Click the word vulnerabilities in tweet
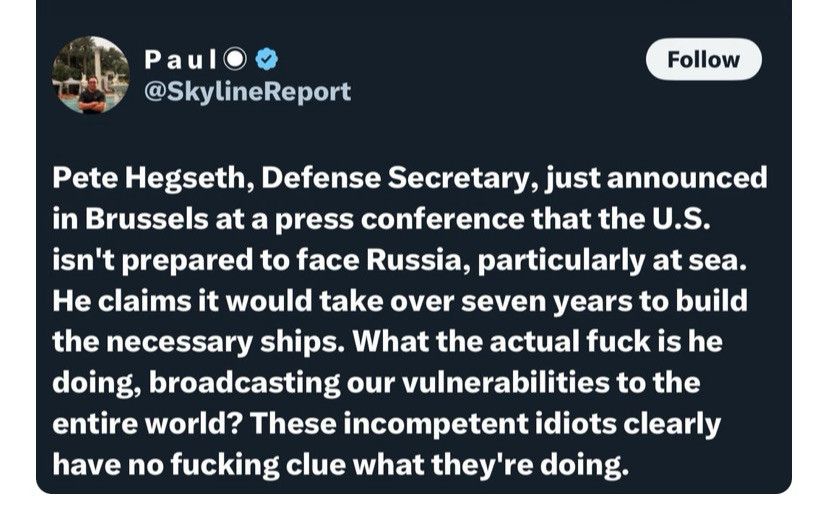This screenshot has height=528, width=828. click(x=505, y=383)
